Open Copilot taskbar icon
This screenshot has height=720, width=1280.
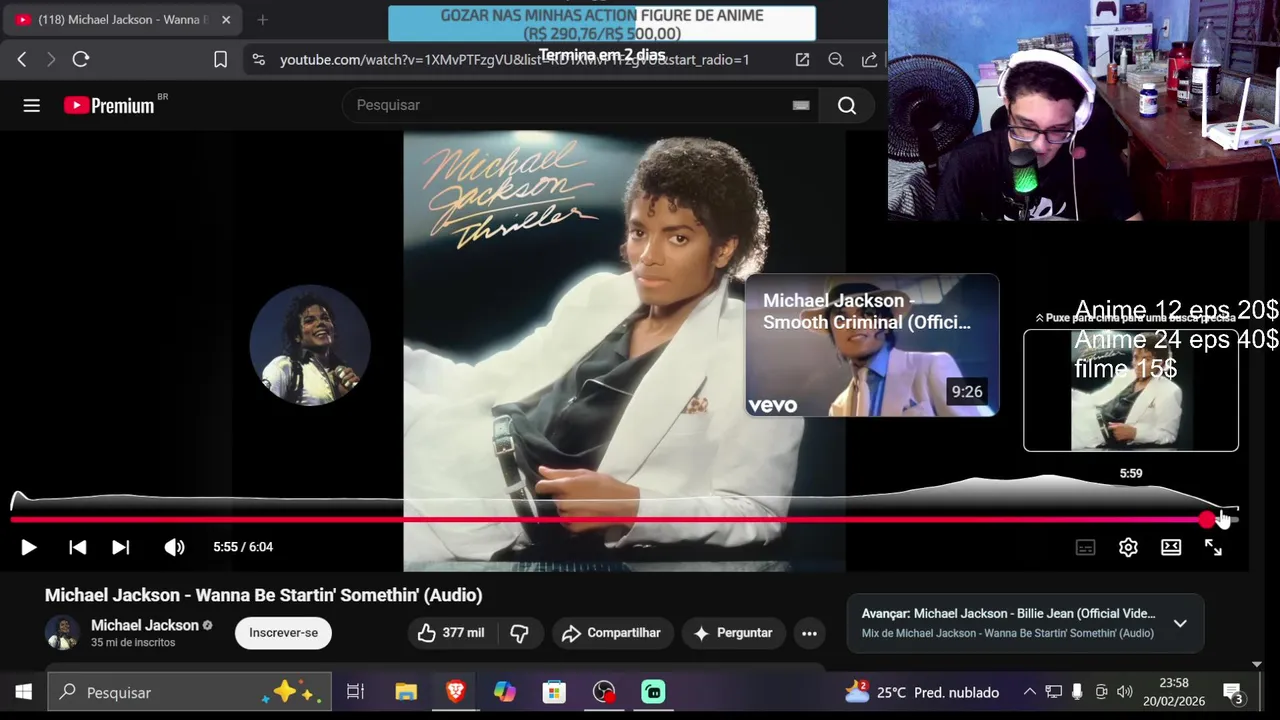tap(505, 692)
